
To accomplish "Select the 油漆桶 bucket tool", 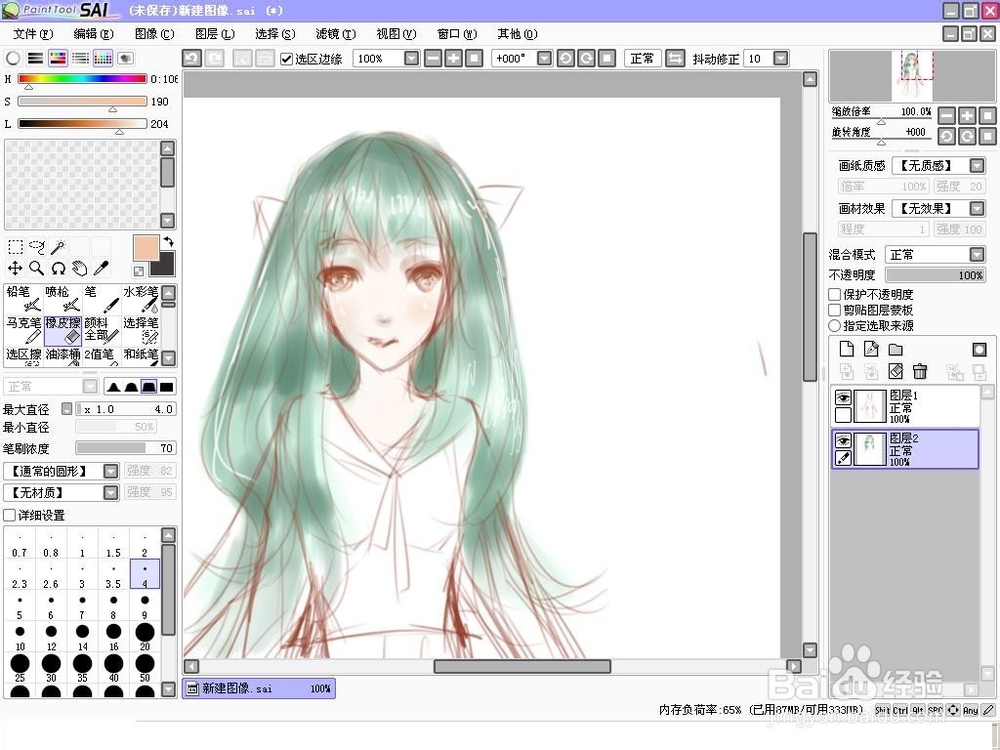I will point(62,356).
